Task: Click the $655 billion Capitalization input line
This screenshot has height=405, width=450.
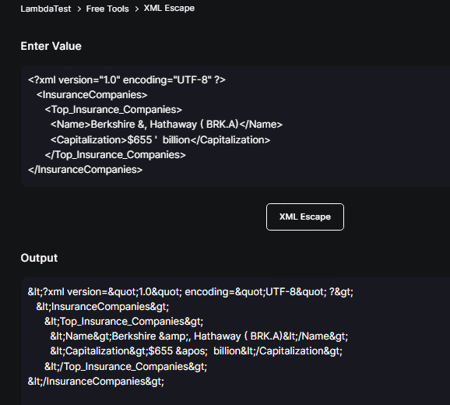Action: click(160, 140)
